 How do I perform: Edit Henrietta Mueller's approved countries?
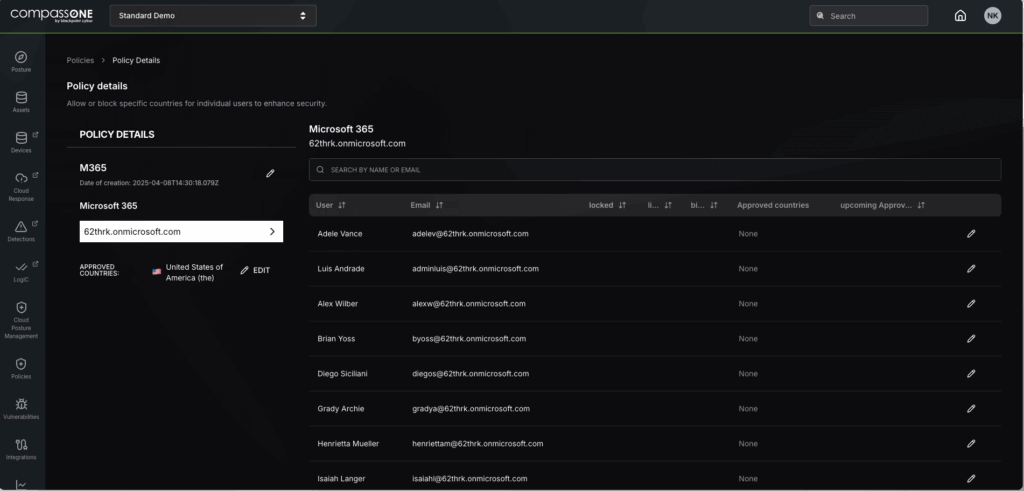click(971, 443)
